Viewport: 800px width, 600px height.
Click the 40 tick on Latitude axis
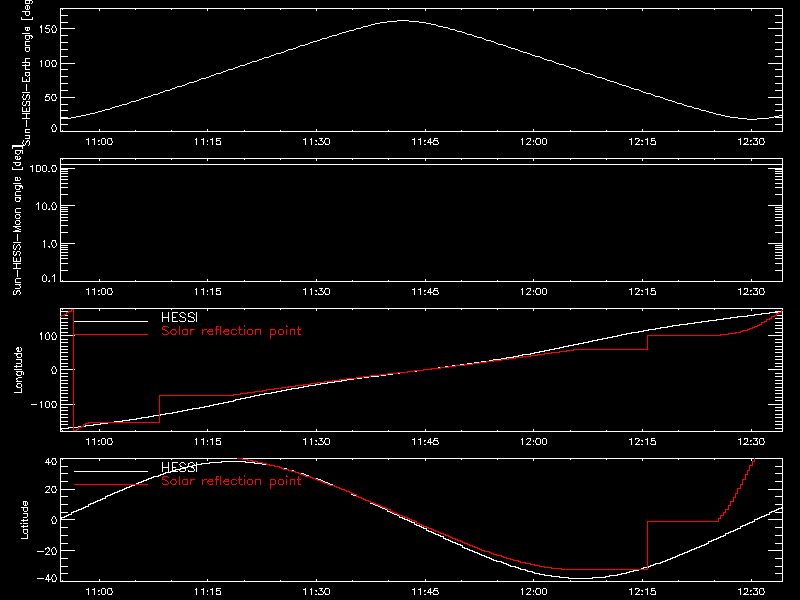pyautogui.click(x=51, y=462)
